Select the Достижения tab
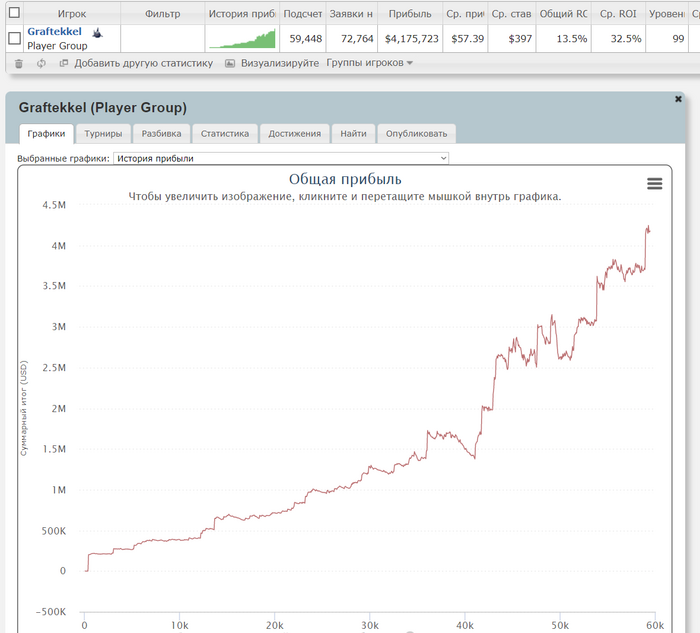This screenshot has width=700, height=633. tap(294, 133)
